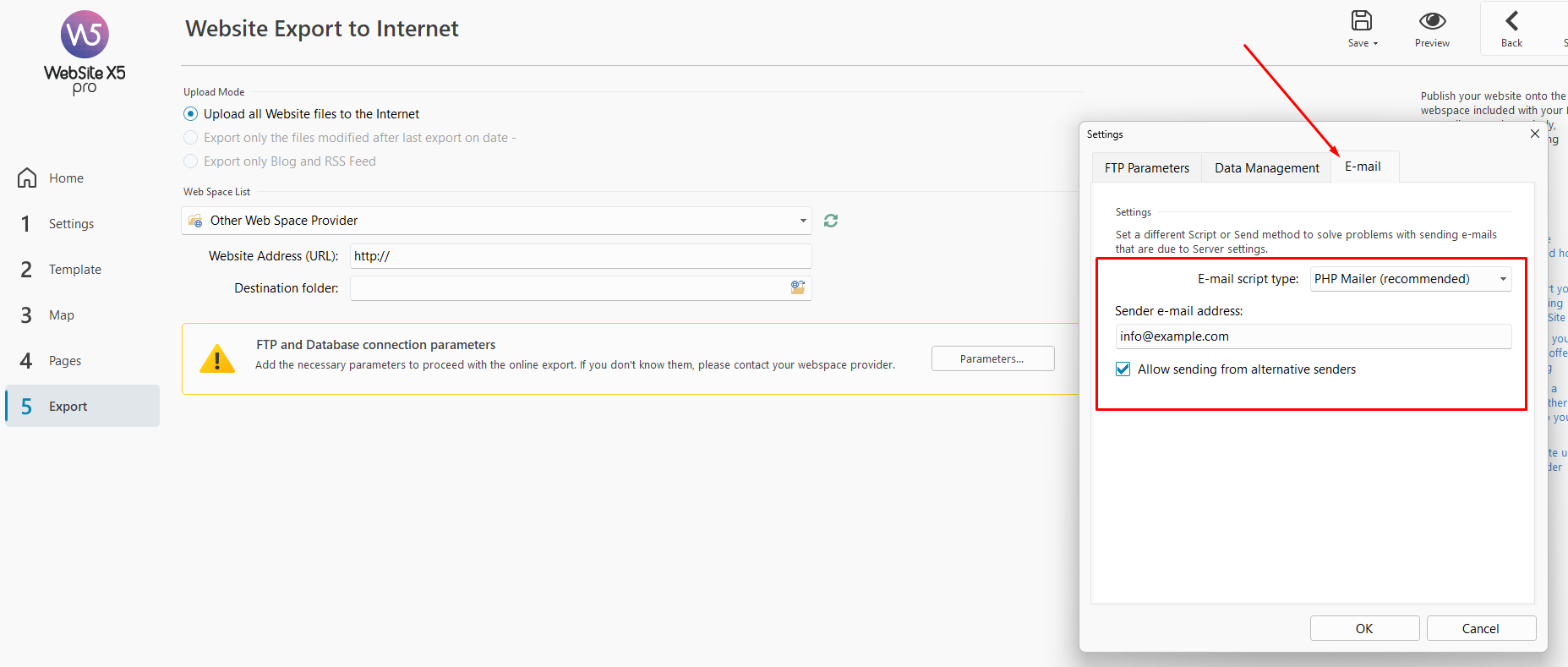Click the Website Address URL field
Image resolution: width=1568 pixels, height=667 pixels.
pos(581,256)
